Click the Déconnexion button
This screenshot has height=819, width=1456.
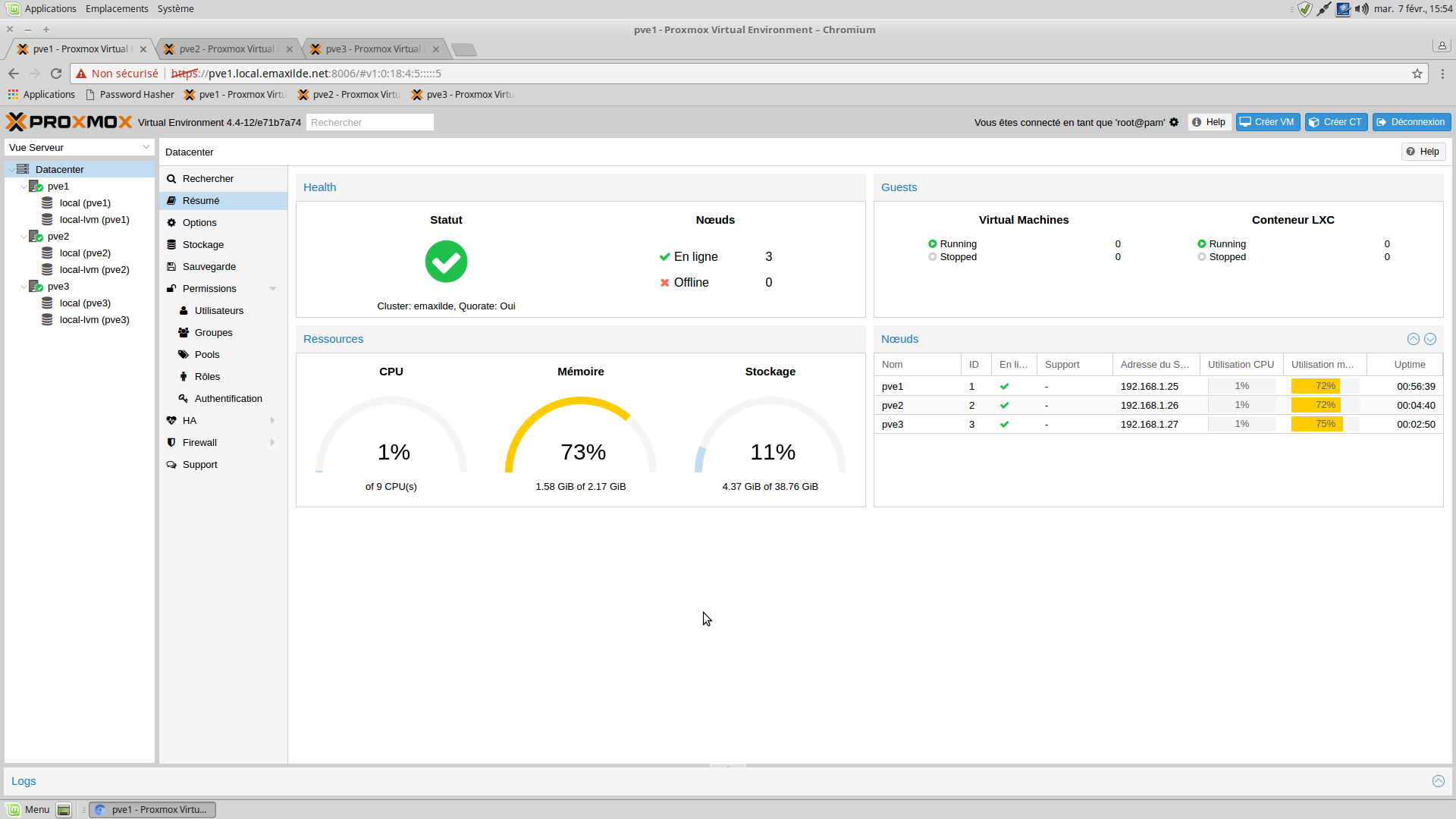[1410, 122]
